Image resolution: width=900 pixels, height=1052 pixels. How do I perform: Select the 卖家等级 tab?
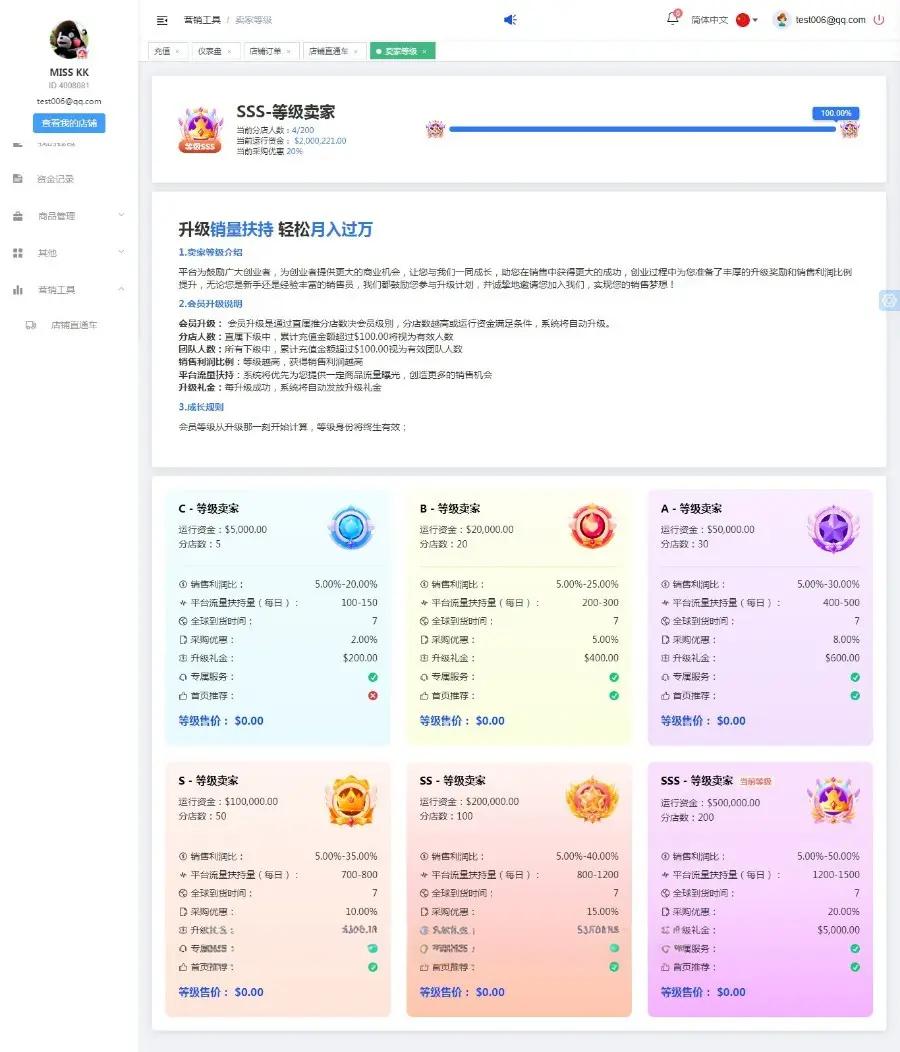(x=401, y=51)
